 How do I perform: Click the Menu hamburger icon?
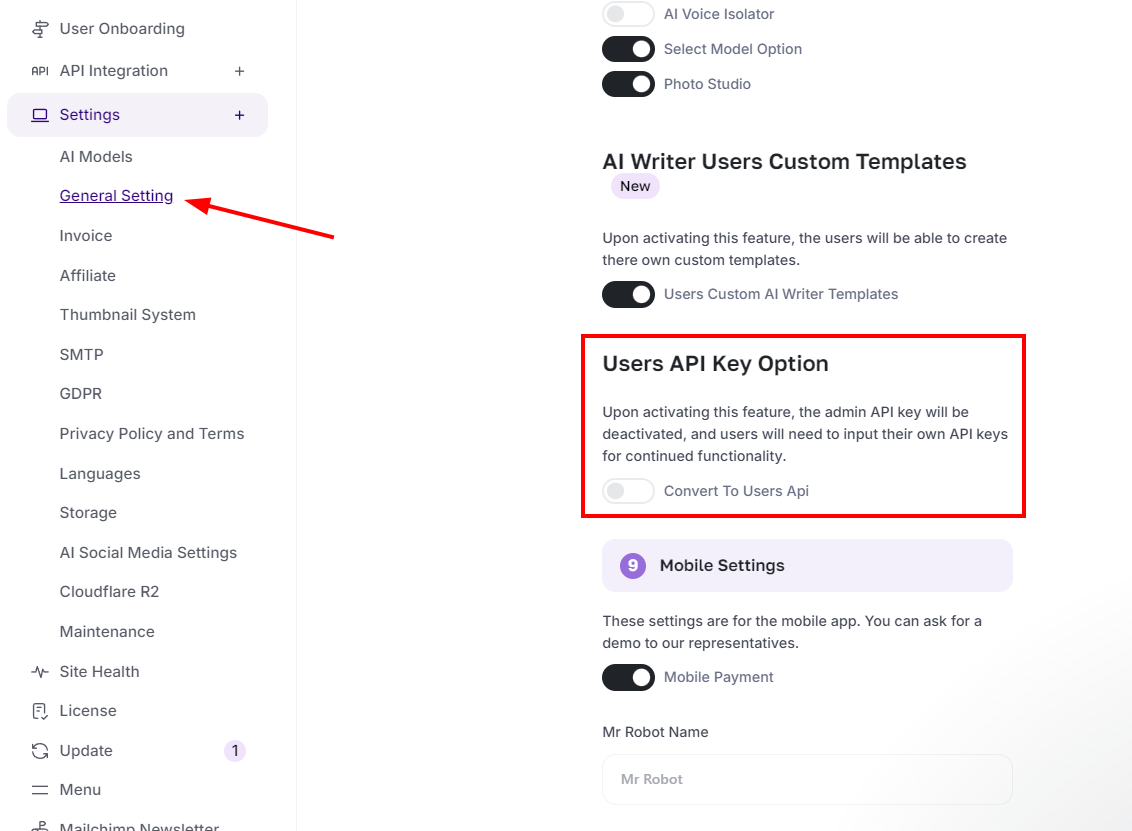point(40,790)
